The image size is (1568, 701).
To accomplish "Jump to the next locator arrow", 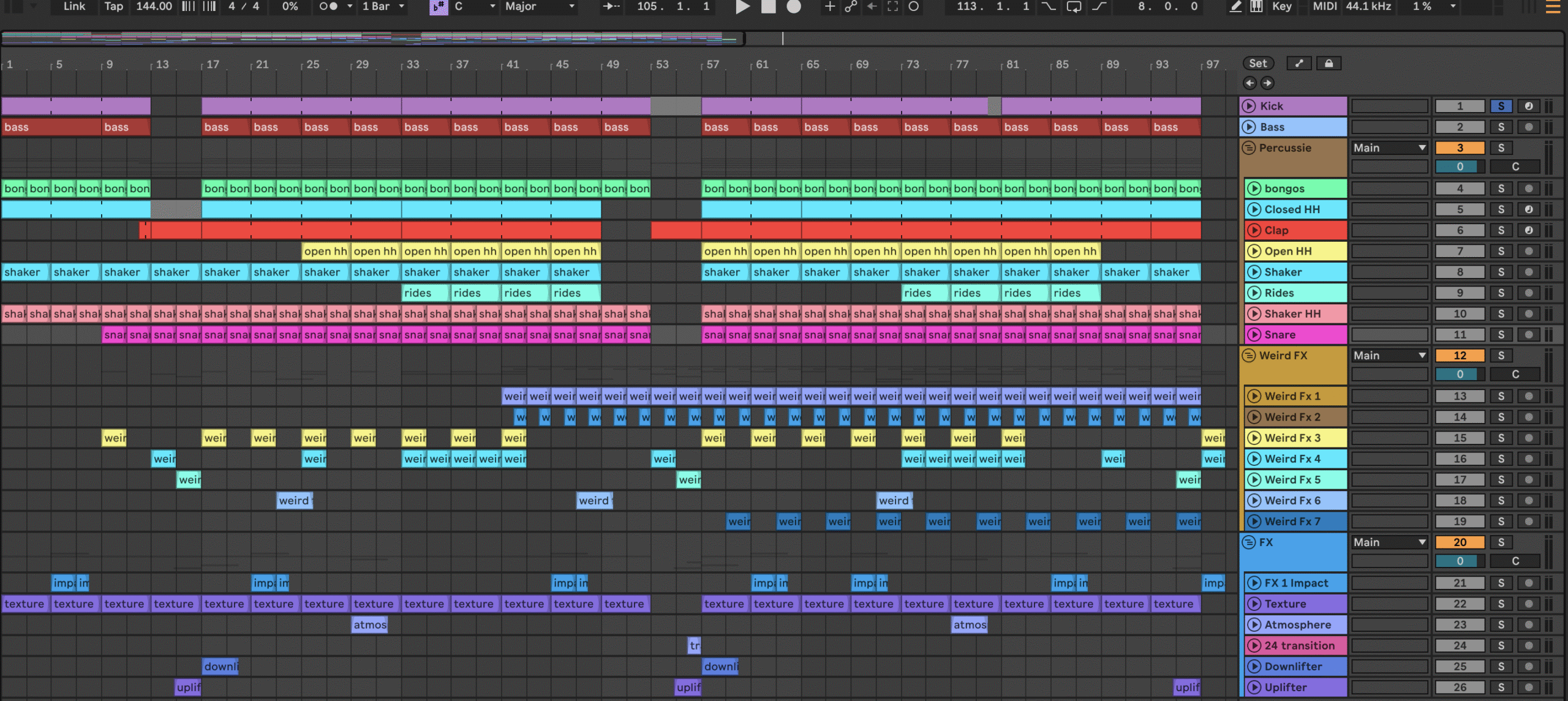I will pos(1267,83).
